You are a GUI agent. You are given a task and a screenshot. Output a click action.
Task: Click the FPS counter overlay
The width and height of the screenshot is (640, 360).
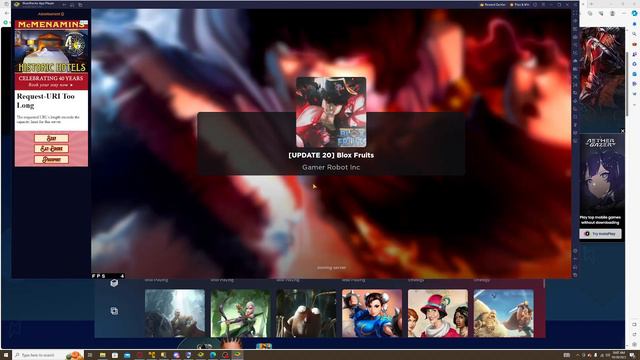pyautogui.click(x=108, y=276)
